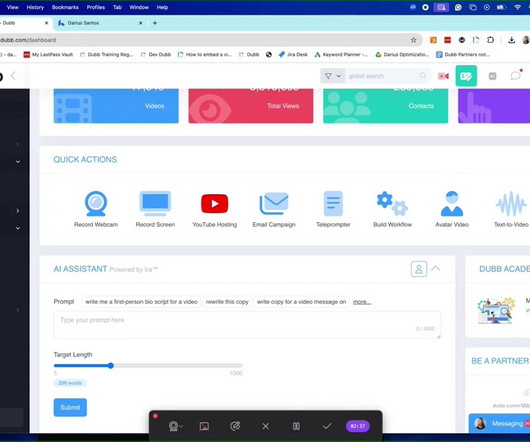Screen dimensions: 530x442
Task: Click the green share icon in header
Action: coord(466,76)
